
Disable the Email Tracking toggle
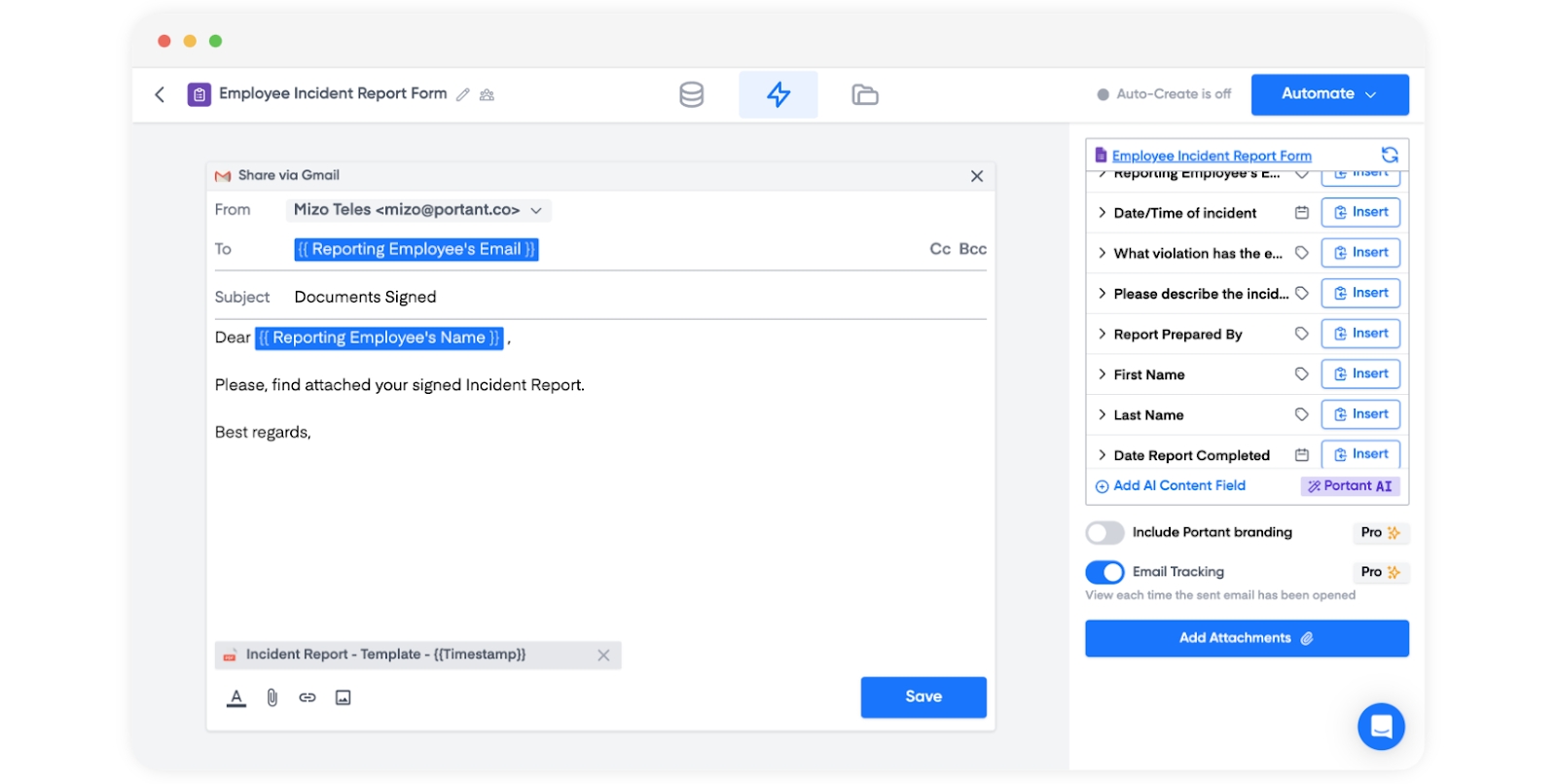(1105, 572)
